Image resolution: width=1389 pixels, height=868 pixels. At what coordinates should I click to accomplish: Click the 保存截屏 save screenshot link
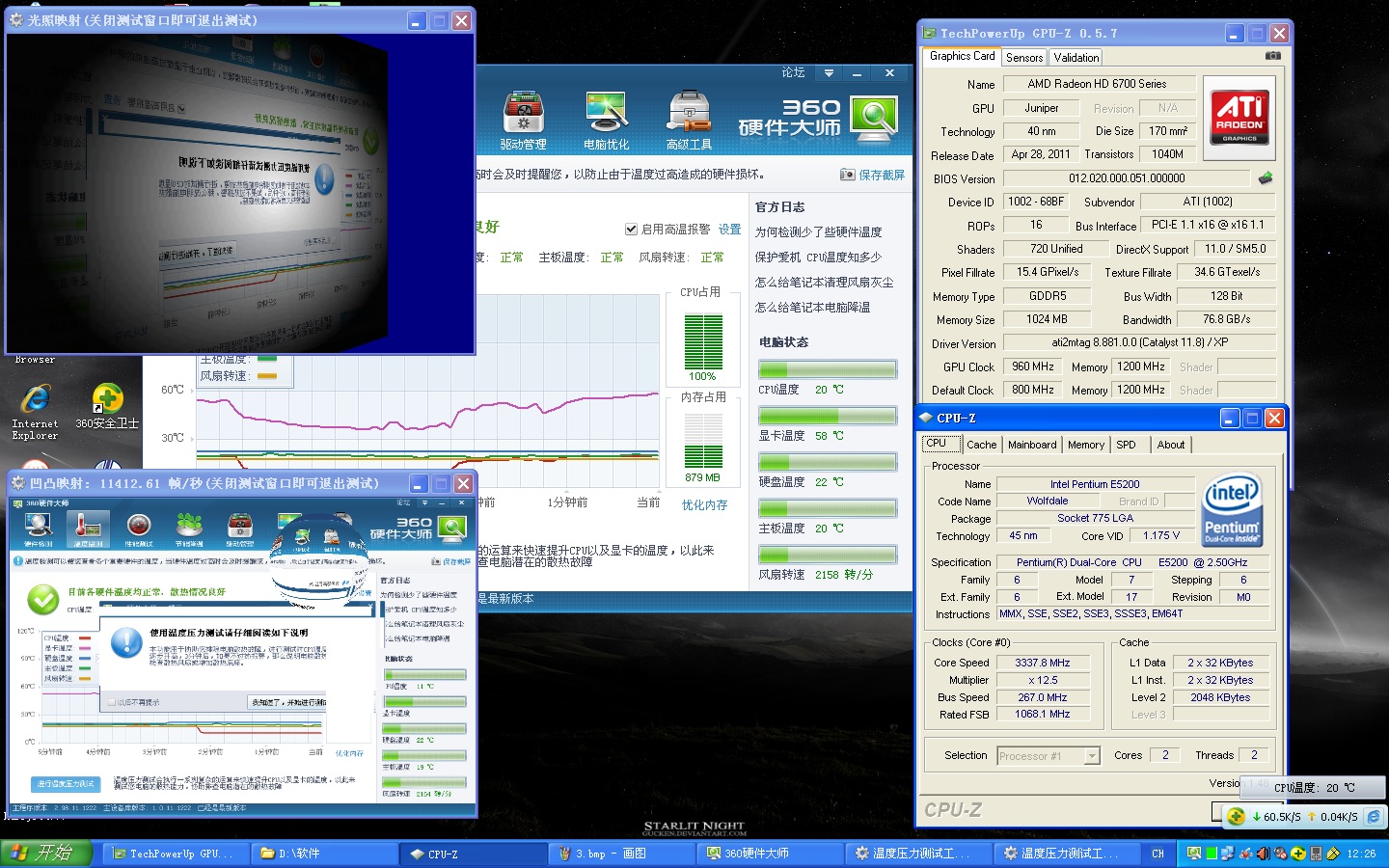click(x=881, y=175)
